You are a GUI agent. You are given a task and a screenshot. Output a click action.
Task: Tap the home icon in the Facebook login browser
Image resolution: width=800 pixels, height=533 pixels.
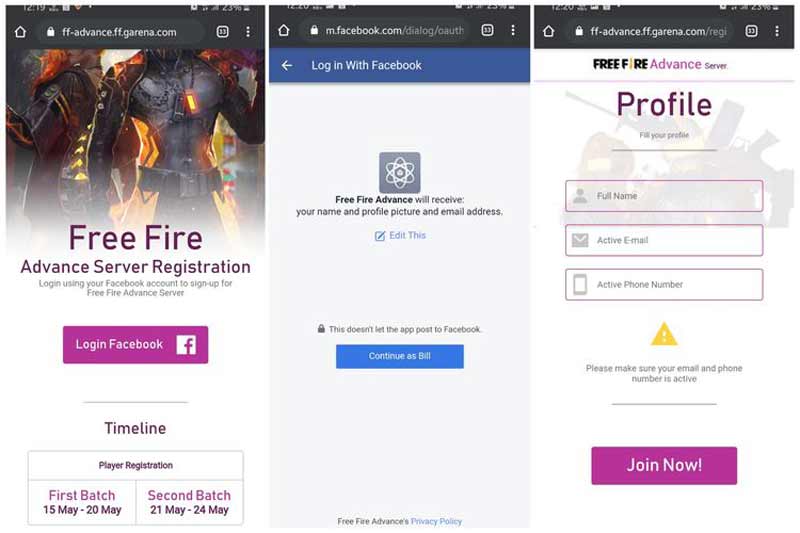tap(284, 31)
